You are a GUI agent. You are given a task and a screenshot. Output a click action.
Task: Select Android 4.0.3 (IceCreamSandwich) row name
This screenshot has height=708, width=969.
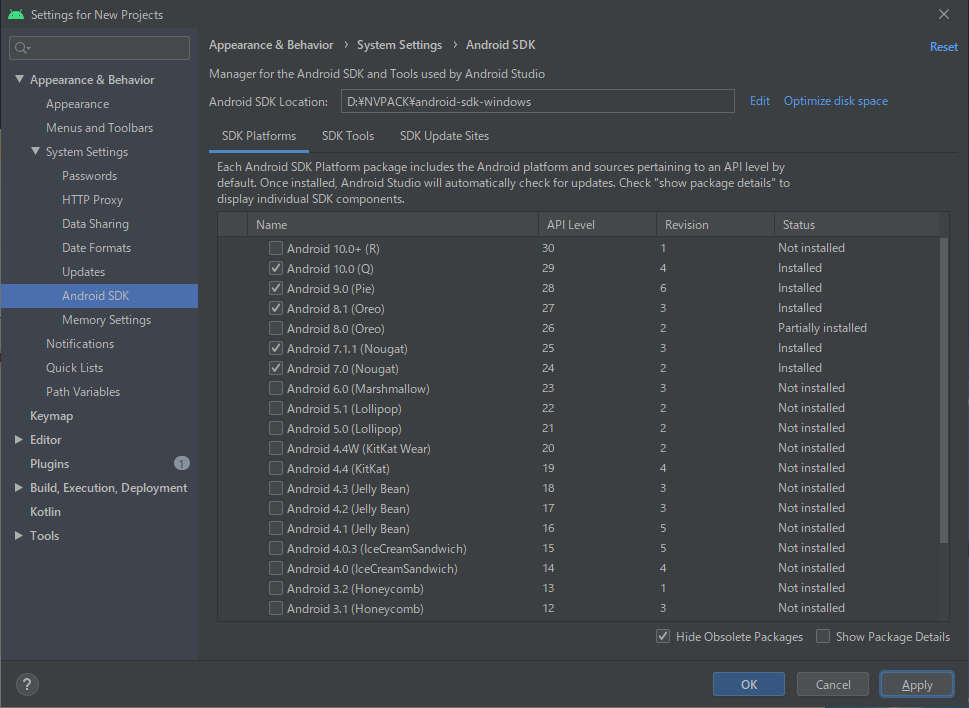376,549
